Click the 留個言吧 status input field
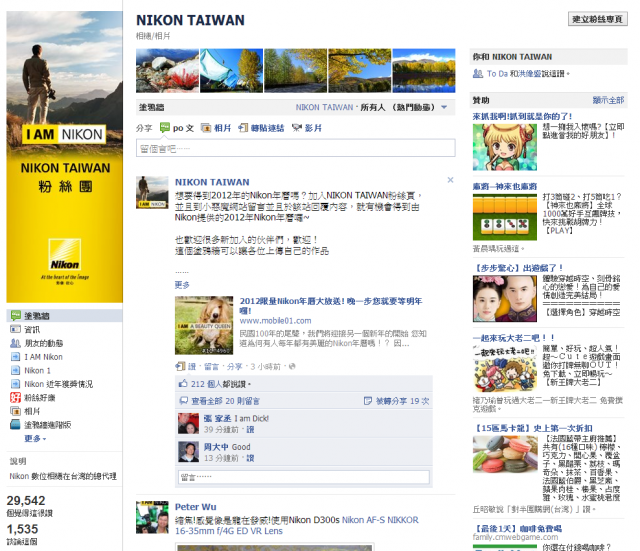 point(296,148)
